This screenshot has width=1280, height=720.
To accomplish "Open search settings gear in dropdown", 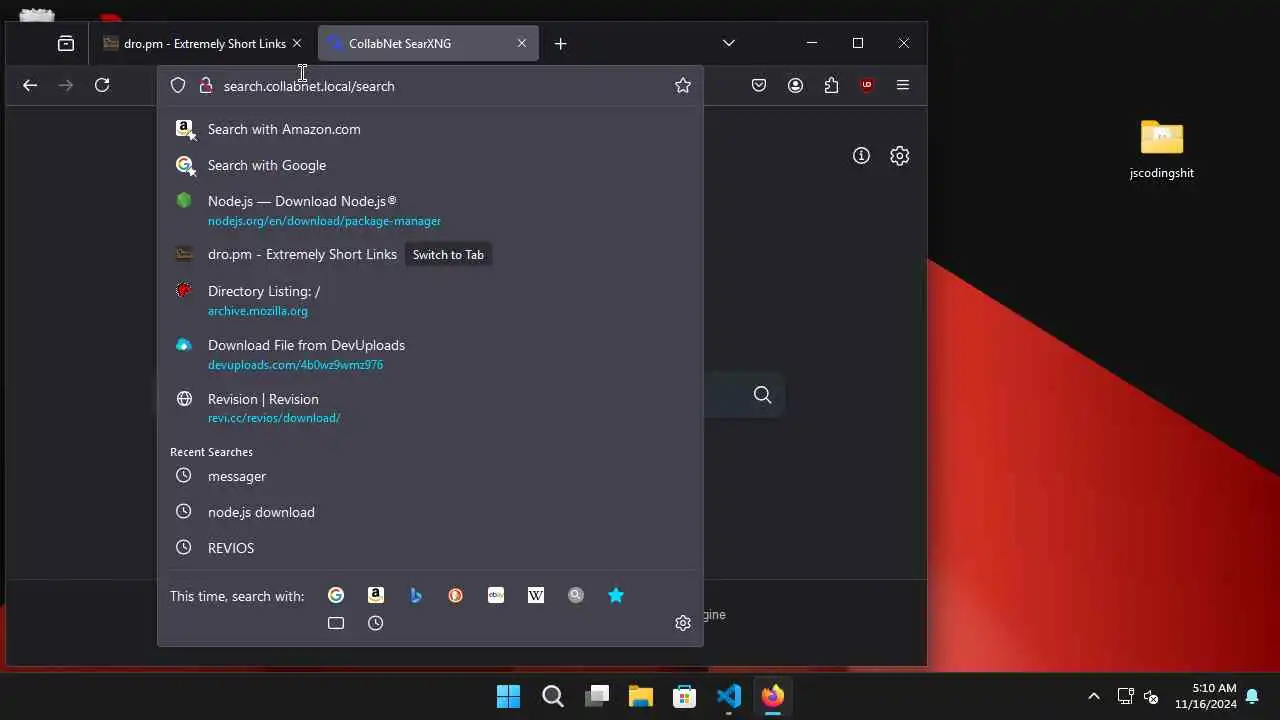I will [683, 623].
